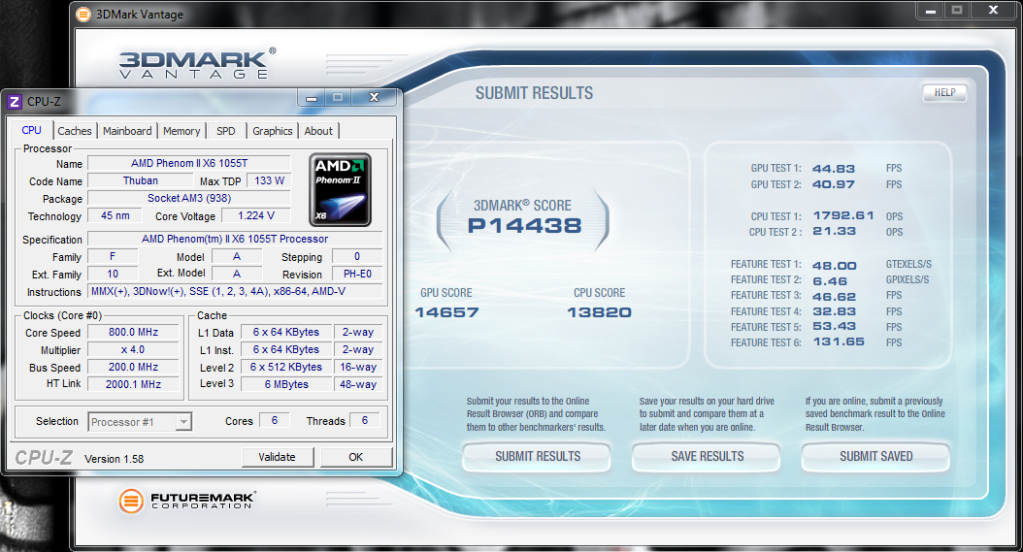Click the Multiplier value x 4.0
Screen dimensions: 1023x552
(133, 350)
